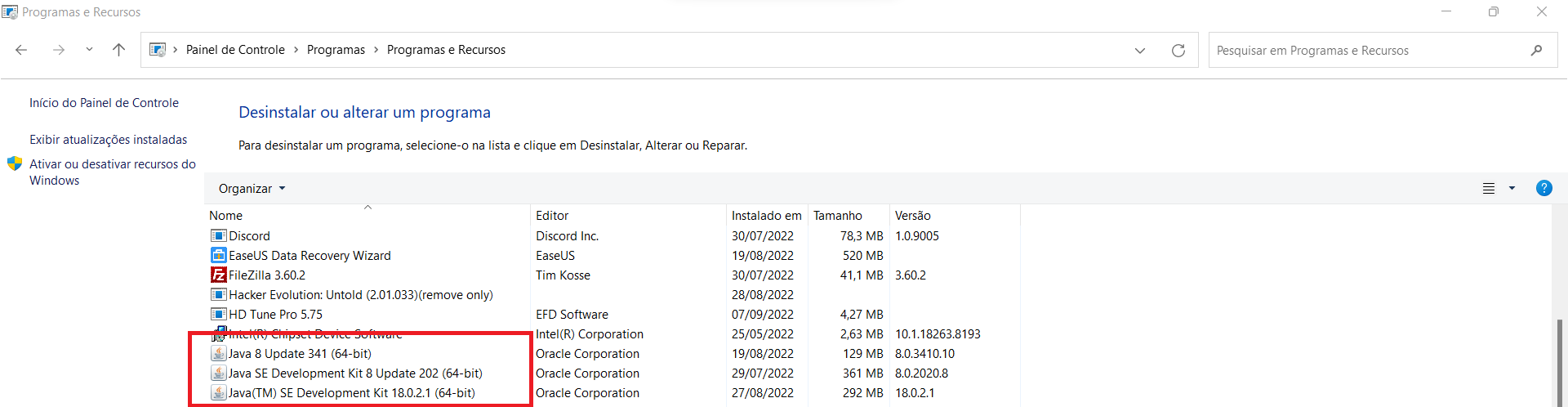Sort by the Editor column header
Viewport: 1568px width, 407px height.
(x=628, y=216)
